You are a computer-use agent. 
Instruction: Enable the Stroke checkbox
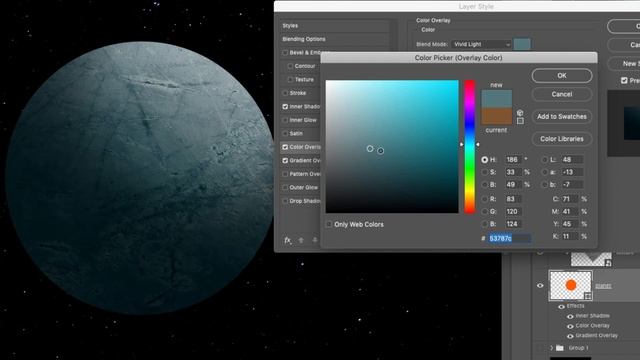click(285, 93)
